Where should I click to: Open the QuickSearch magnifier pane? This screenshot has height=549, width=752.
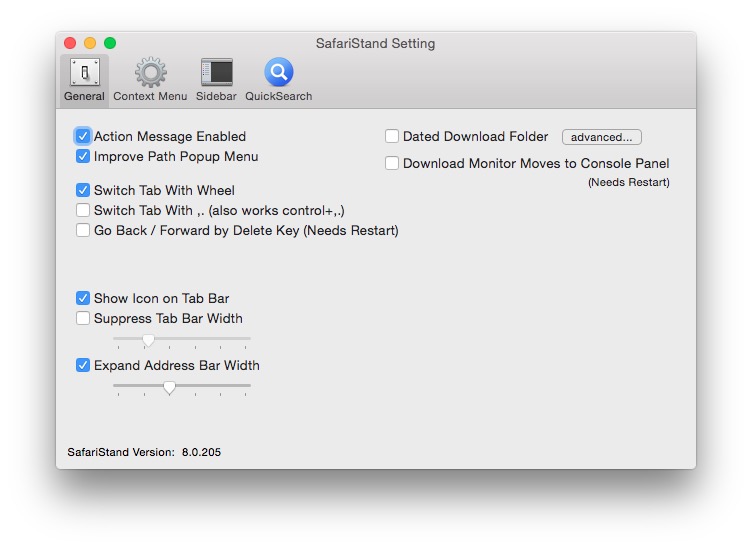click(279, 80)
